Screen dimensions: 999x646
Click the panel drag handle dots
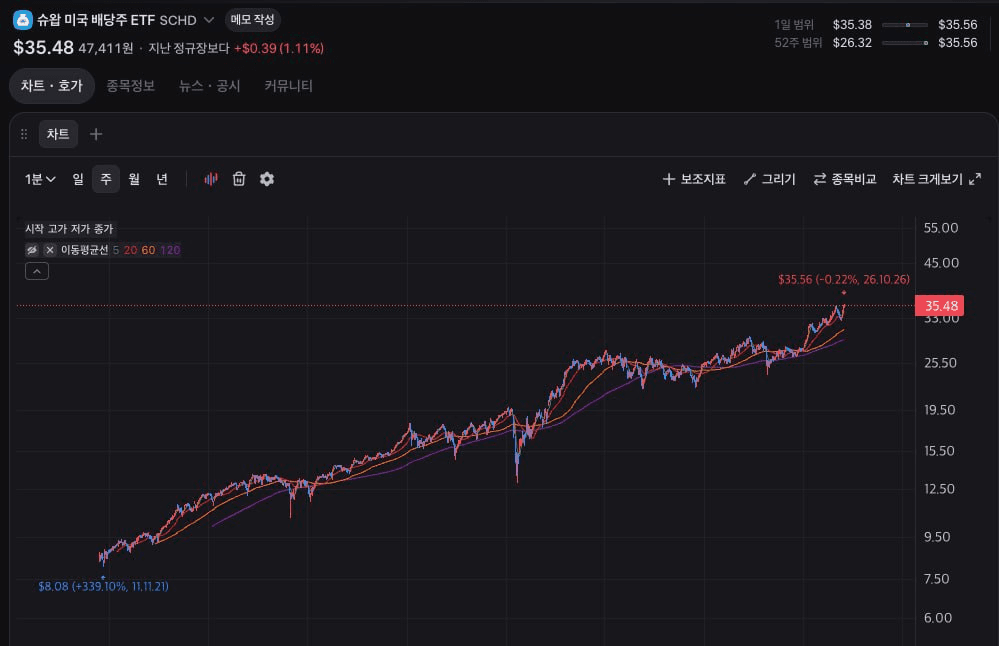tap(24, 134)
